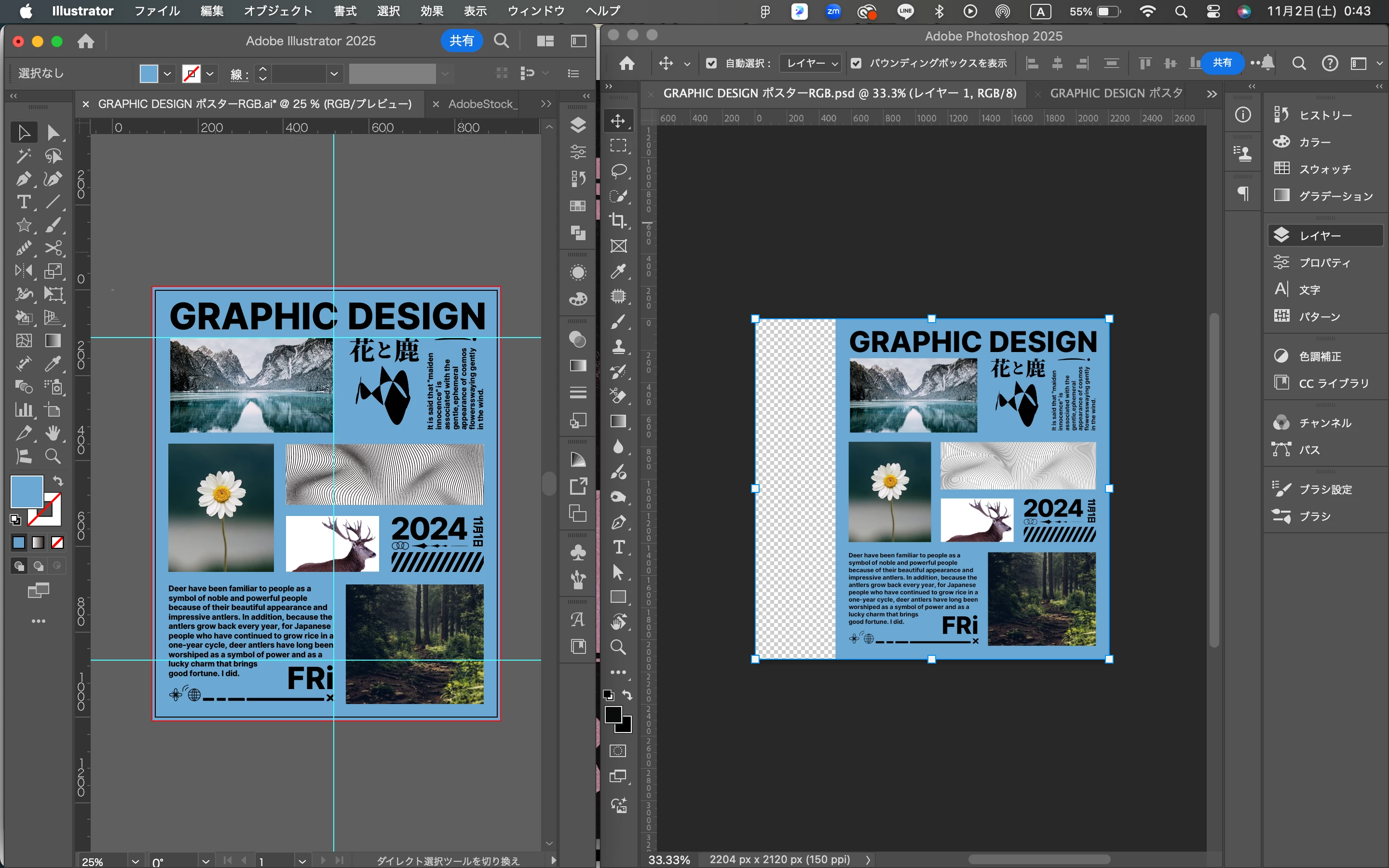Pick the Photoshop Crop tool

[x=618, y=220]
